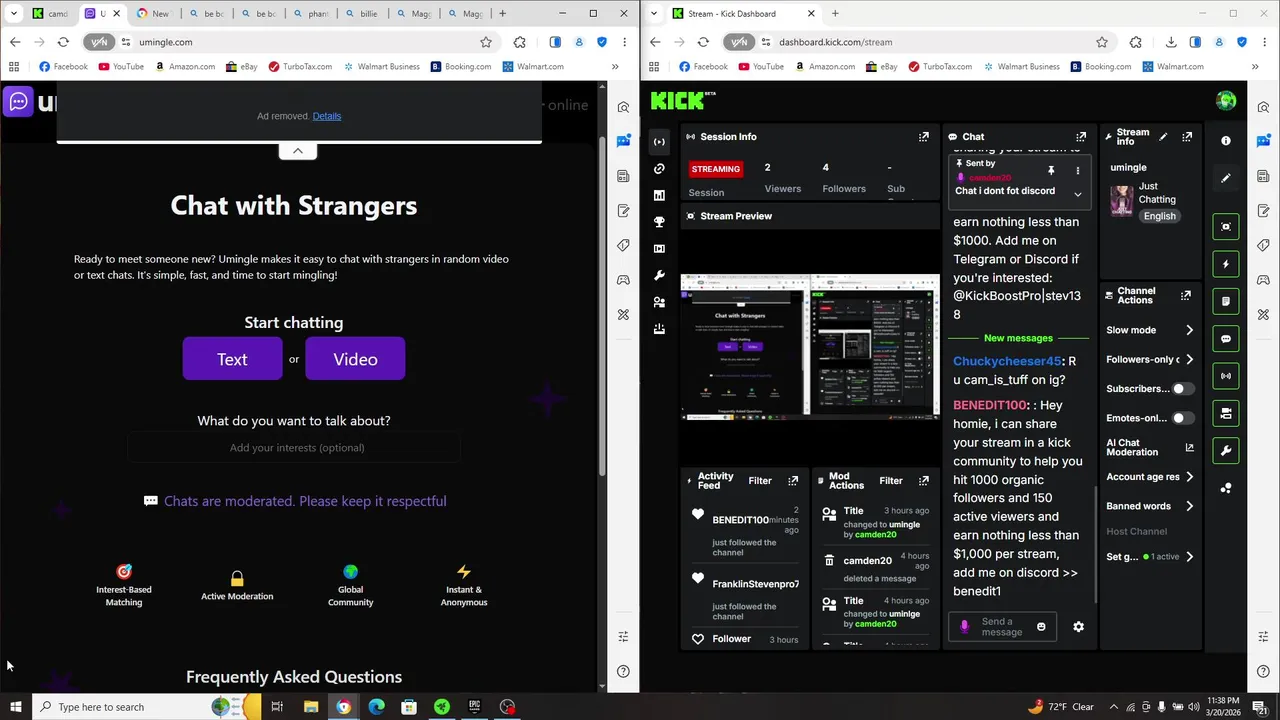1280x720 pixels.
Task: Toggle VPN badge in Kick dashboard address bar
Action: (x=739, y=42)
